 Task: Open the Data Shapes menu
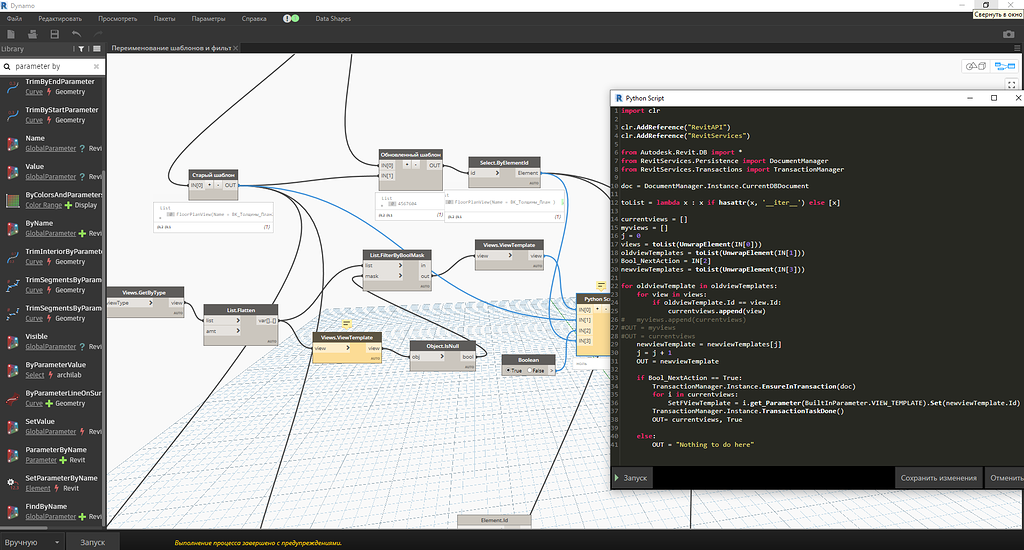coord(334,19)
